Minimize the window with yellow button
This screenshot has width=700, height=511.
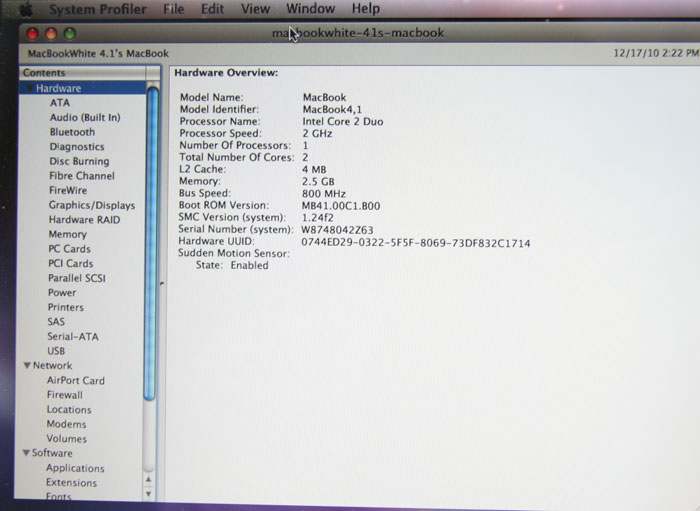point(51,33)
